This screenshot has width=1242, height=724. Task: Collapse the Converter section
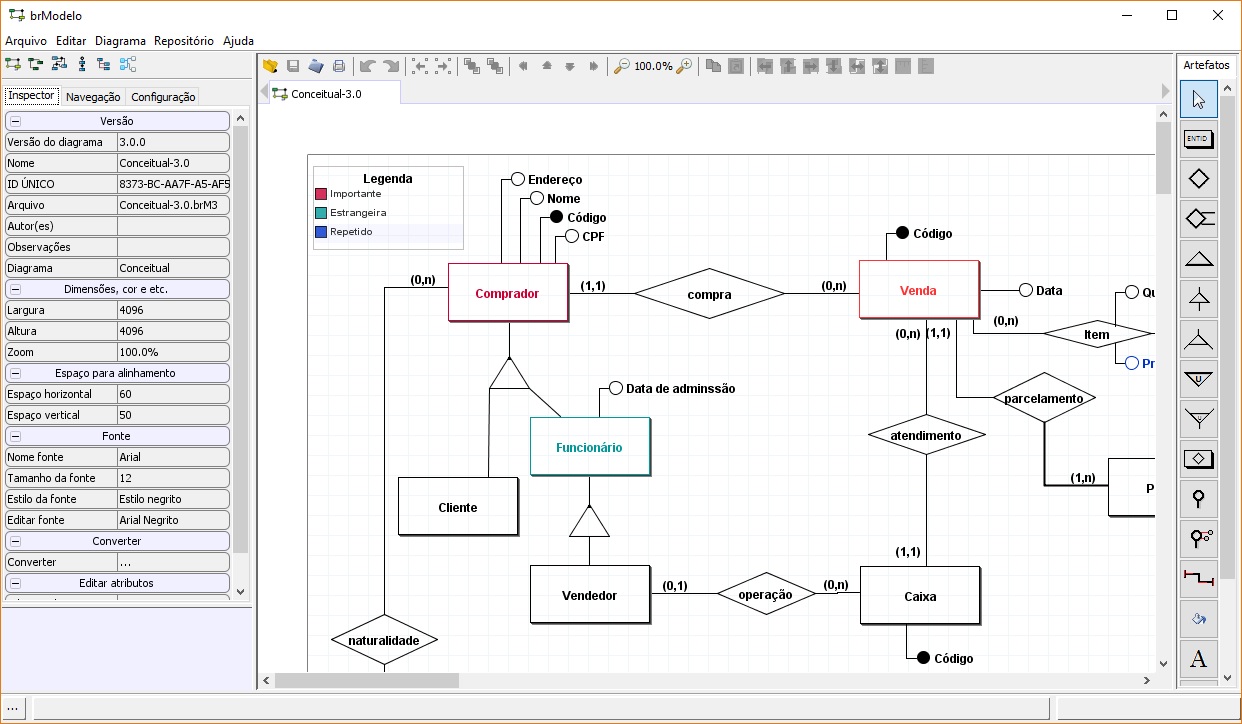[x=15, y=541]
